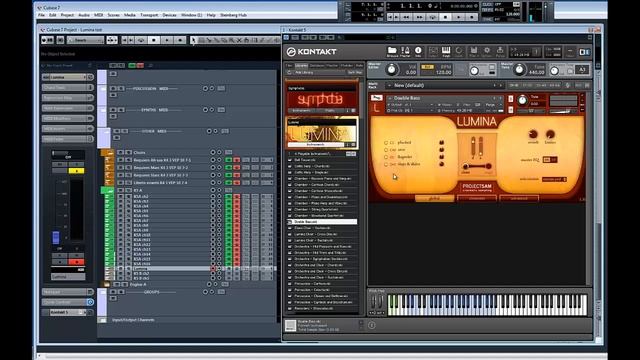This screenshot has height=360, width=640.
Task: Click the Kontakt virtual piano keyboard
Action: pyautogui.click(x=487, y=305)
